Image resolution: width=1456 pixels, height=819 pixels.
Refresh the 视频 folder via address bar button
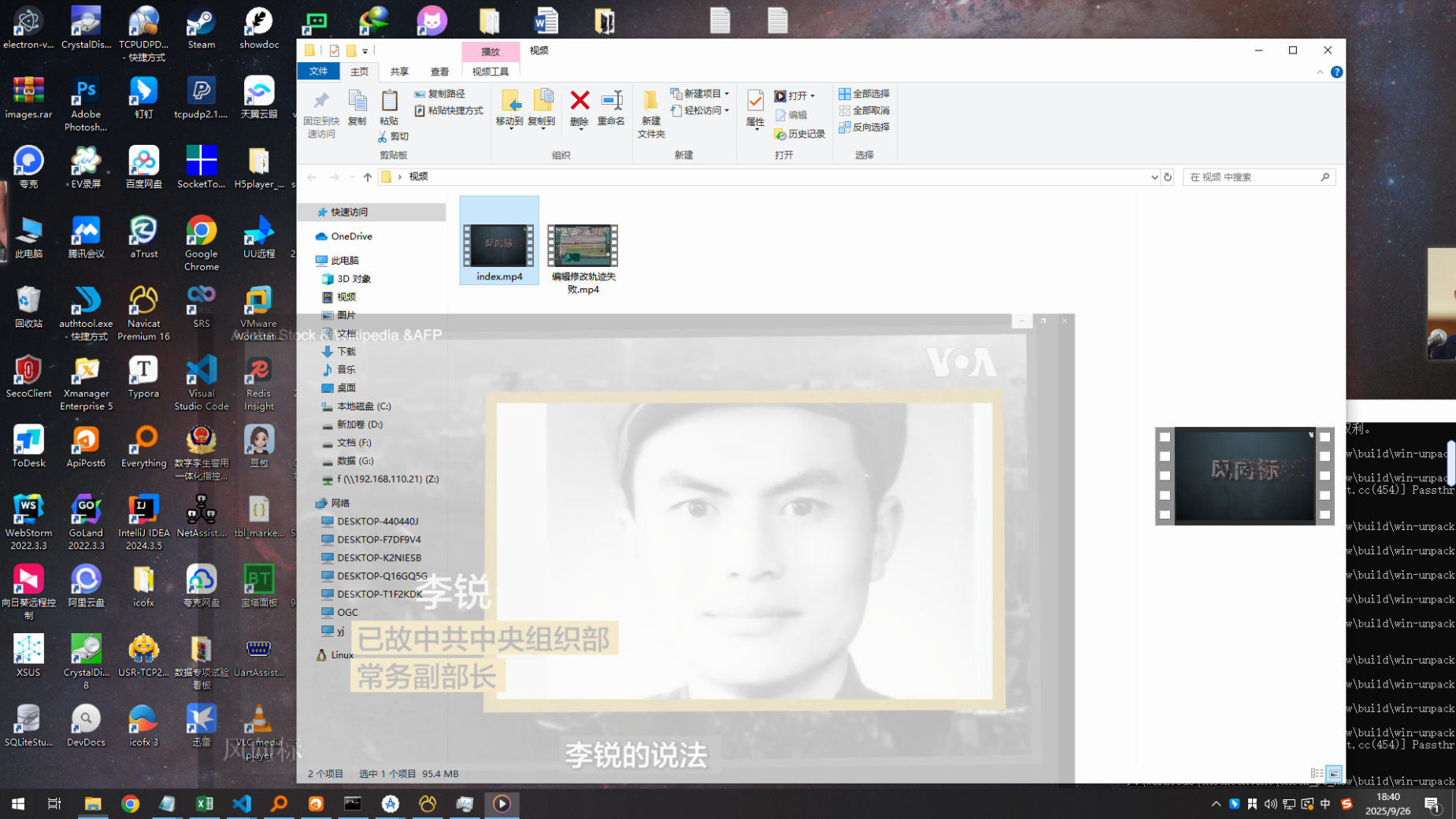[x=1168, y=177]
